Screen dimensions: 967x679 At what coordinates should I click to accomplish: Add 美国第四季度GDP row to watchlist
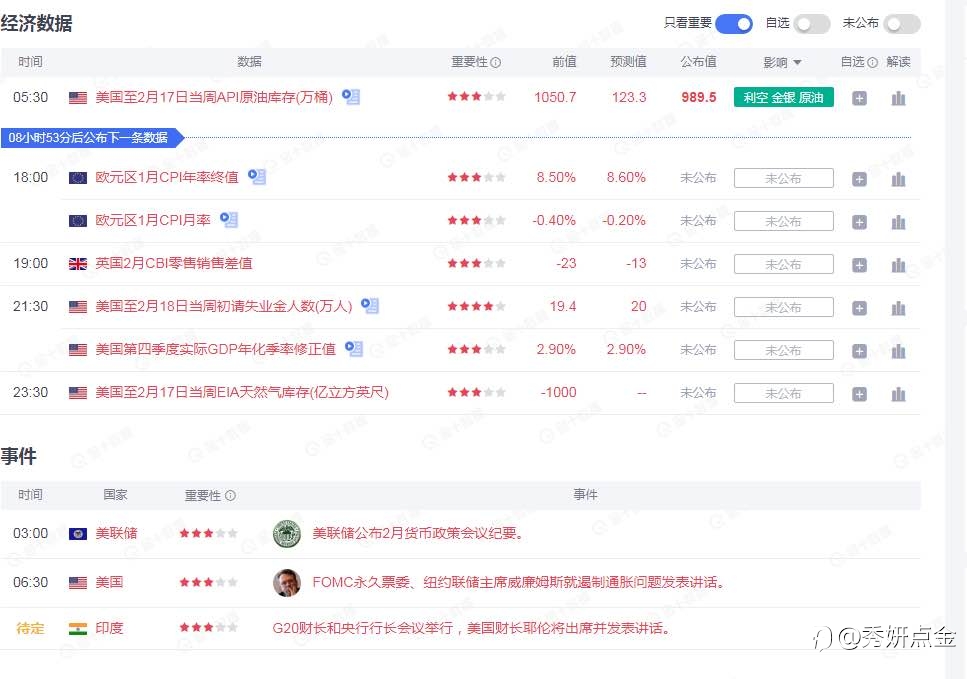859,351
